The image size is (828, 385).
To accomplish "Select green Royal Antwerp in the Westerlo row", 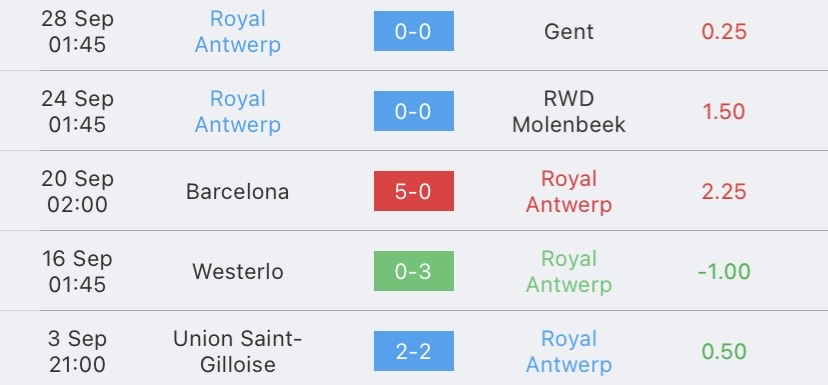I will 569,271.
